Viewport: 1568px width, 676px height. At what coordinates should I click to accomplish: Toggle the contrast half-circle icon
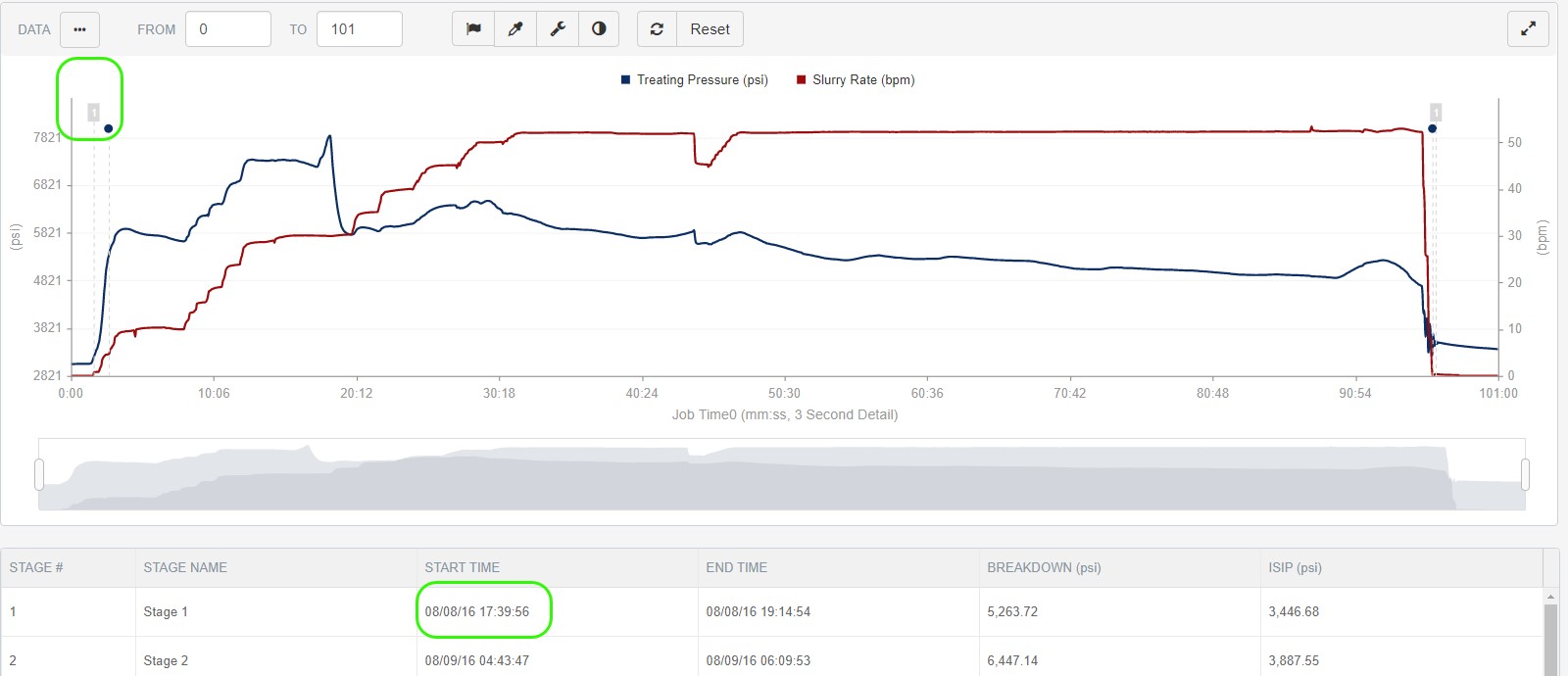point(599,29)
